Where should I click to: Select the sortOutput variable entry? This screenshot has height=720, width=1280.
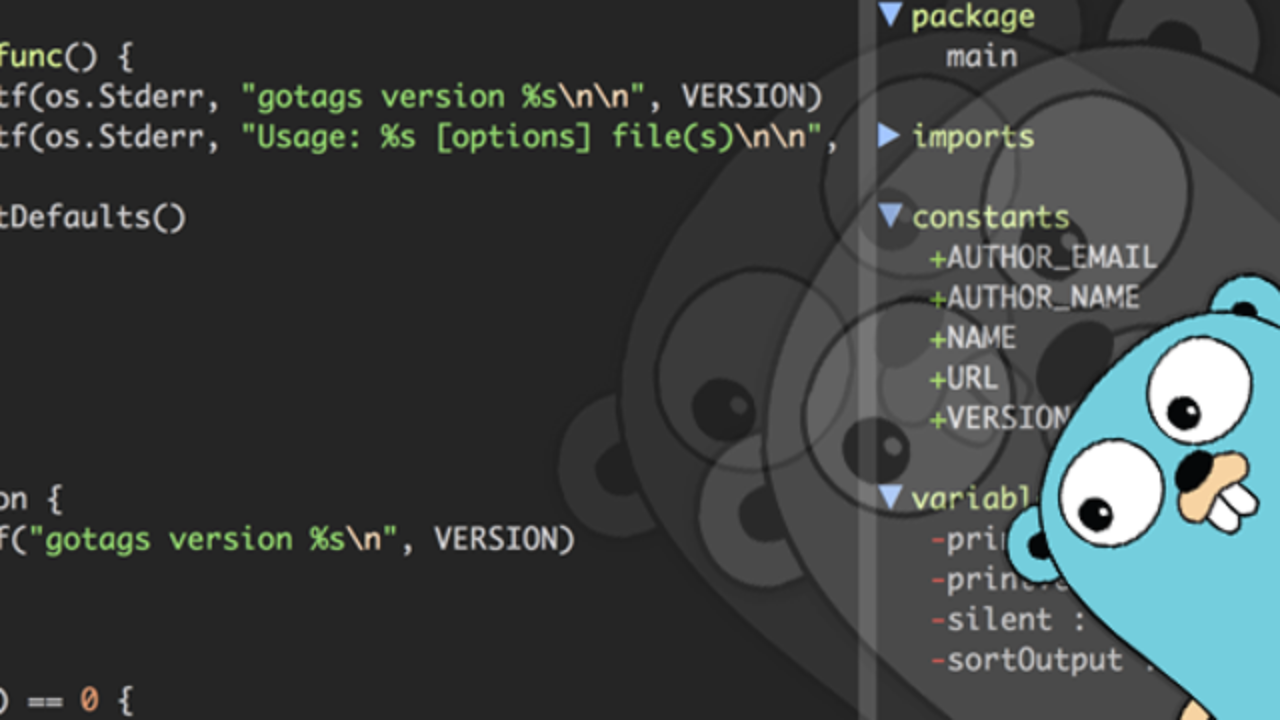pos(1034,660)
